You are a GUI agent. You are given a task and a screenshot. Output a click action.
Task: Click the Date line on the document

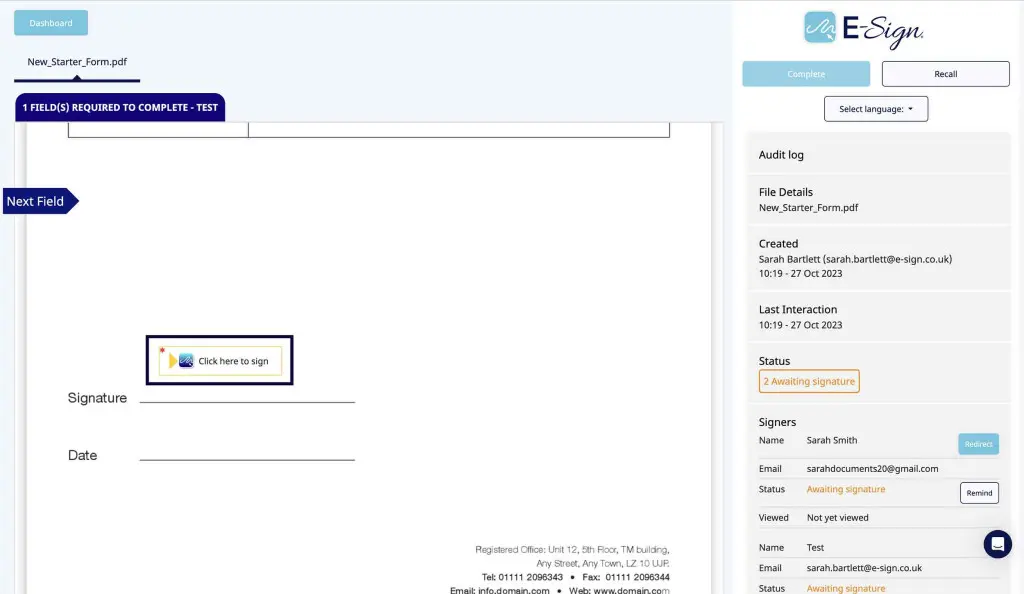[247, 458]
